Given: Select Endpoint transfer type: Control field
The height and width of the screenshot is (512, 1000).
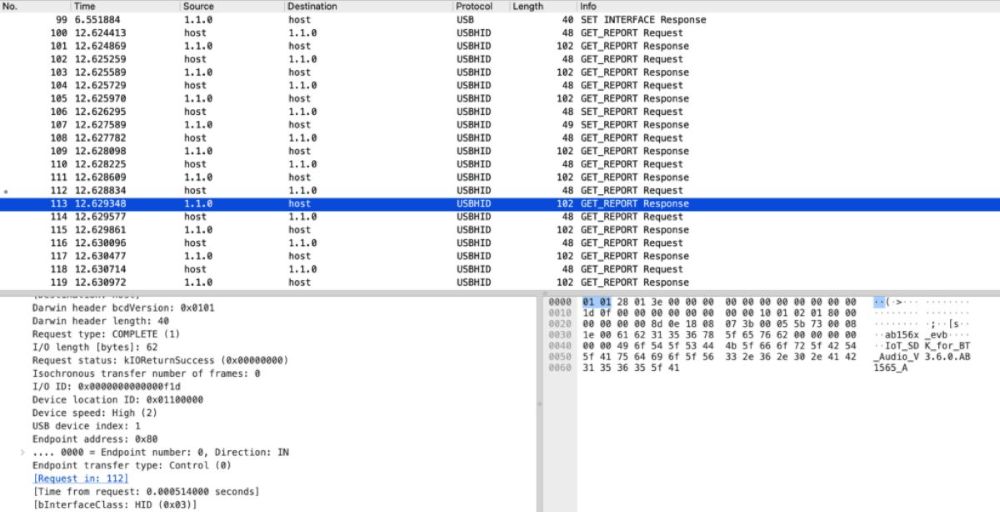Looking at the screenshot, I should (x=131, y=465).
